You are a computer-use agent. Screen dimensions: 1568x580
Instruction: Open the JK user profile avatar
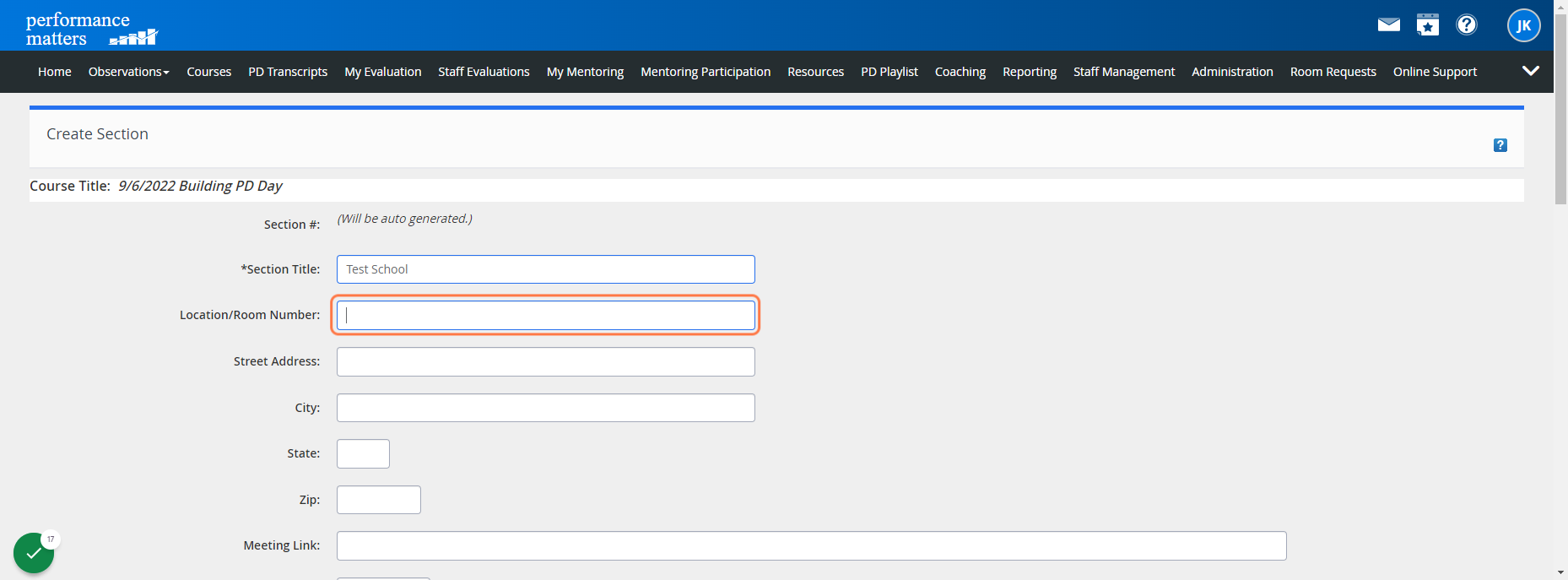pyautogui.click(x=1523, y=25)
